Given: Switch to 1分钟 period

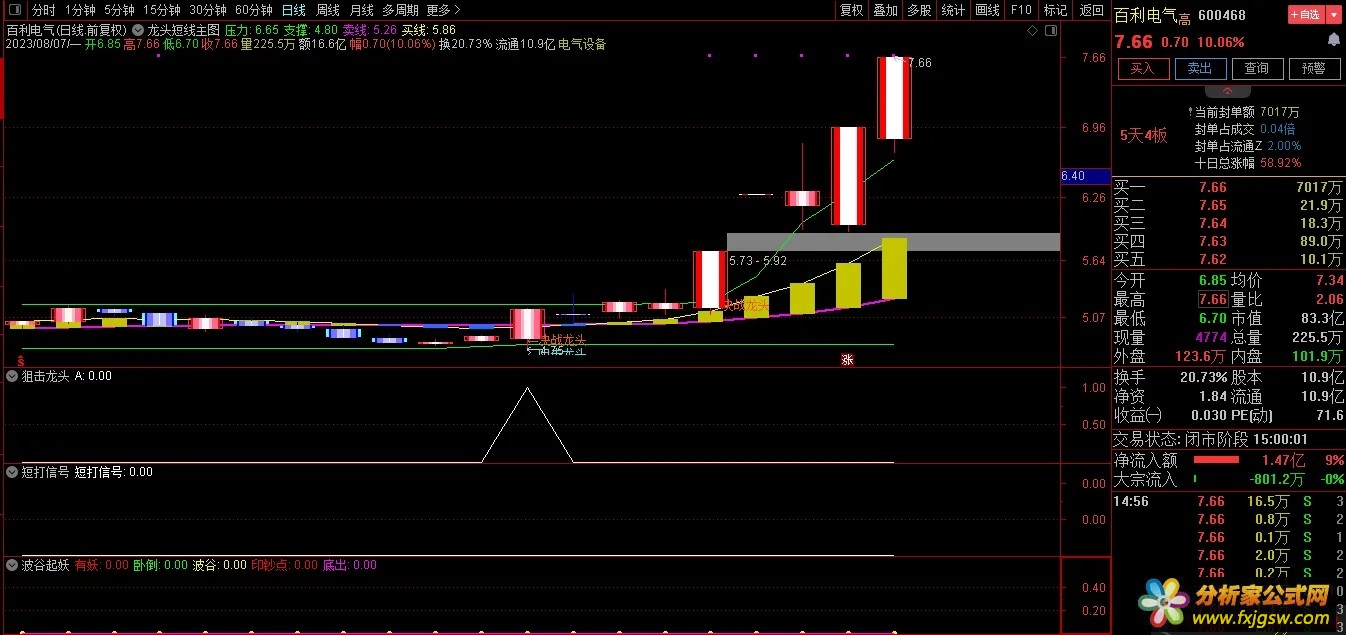Looking at the screenshot, I should click(x=80, y=10).
